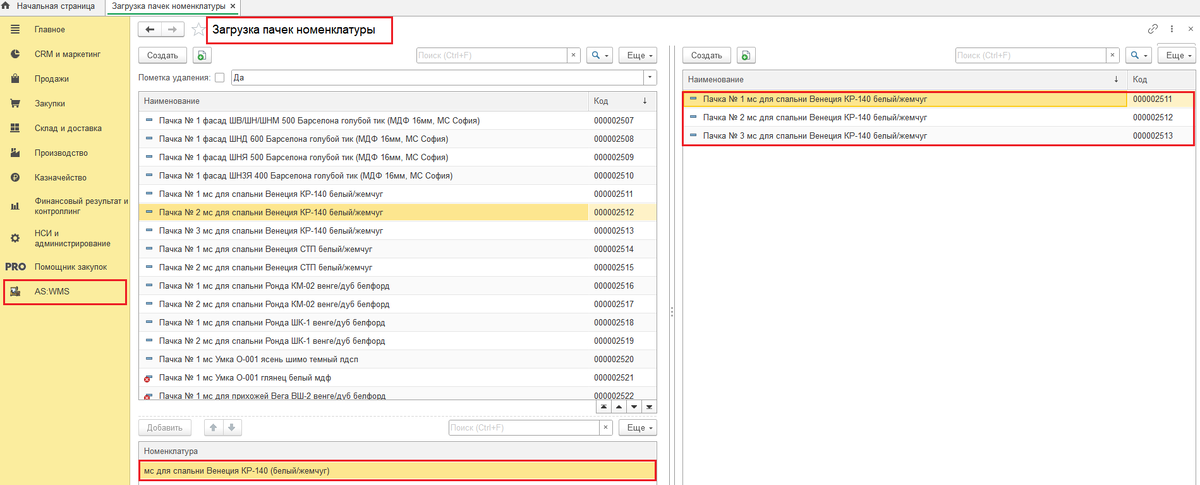Go forward with the right arrow button

pyautogui.click(x=173, y=30)
